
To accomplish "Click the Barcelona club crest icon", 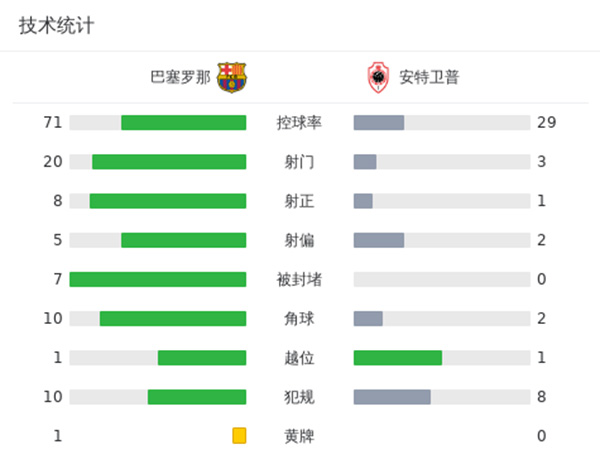I will point(232,77).
